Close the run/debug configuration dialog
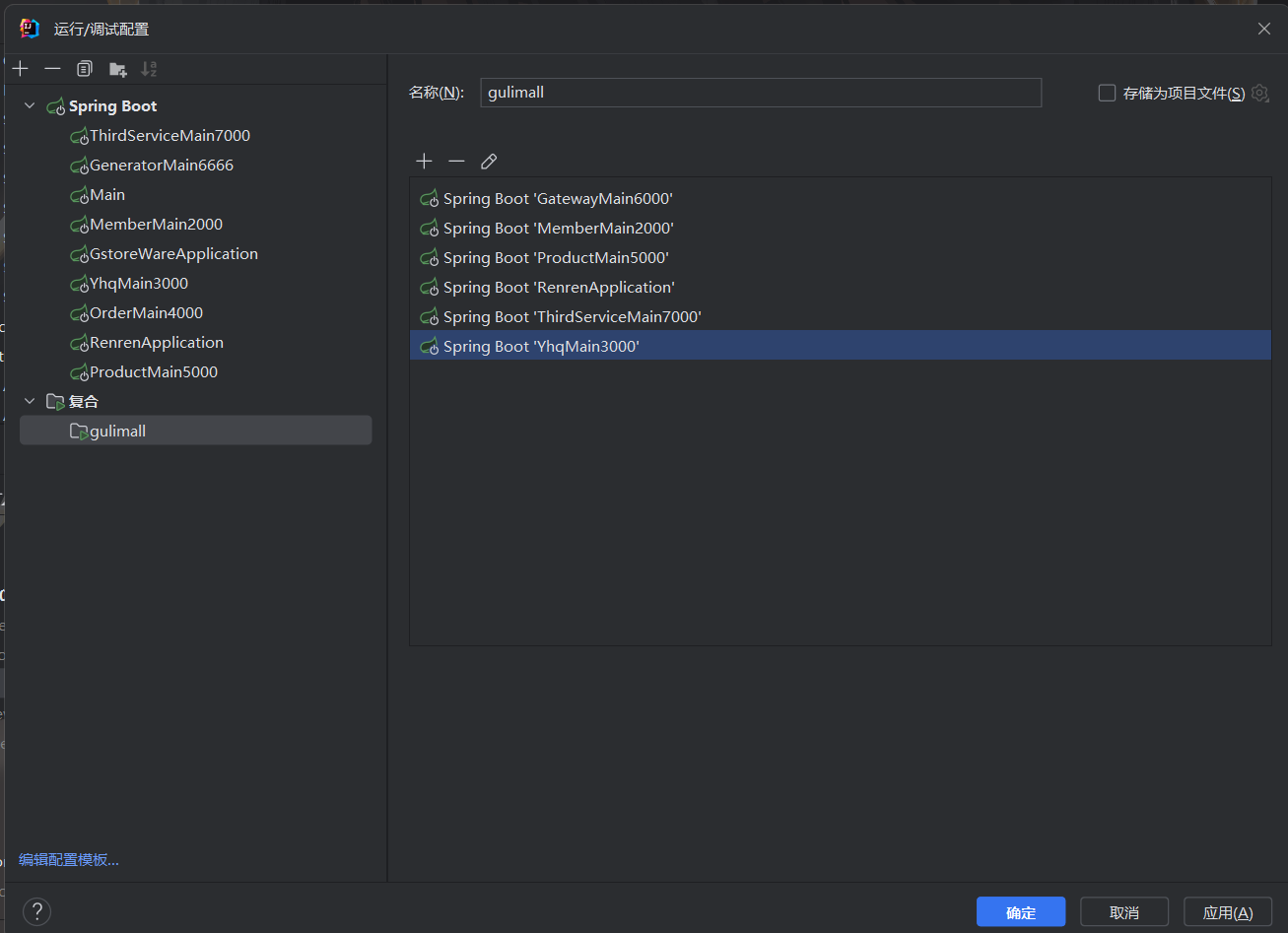Screen dimensions: 1288x933 tap(1264, 29)
